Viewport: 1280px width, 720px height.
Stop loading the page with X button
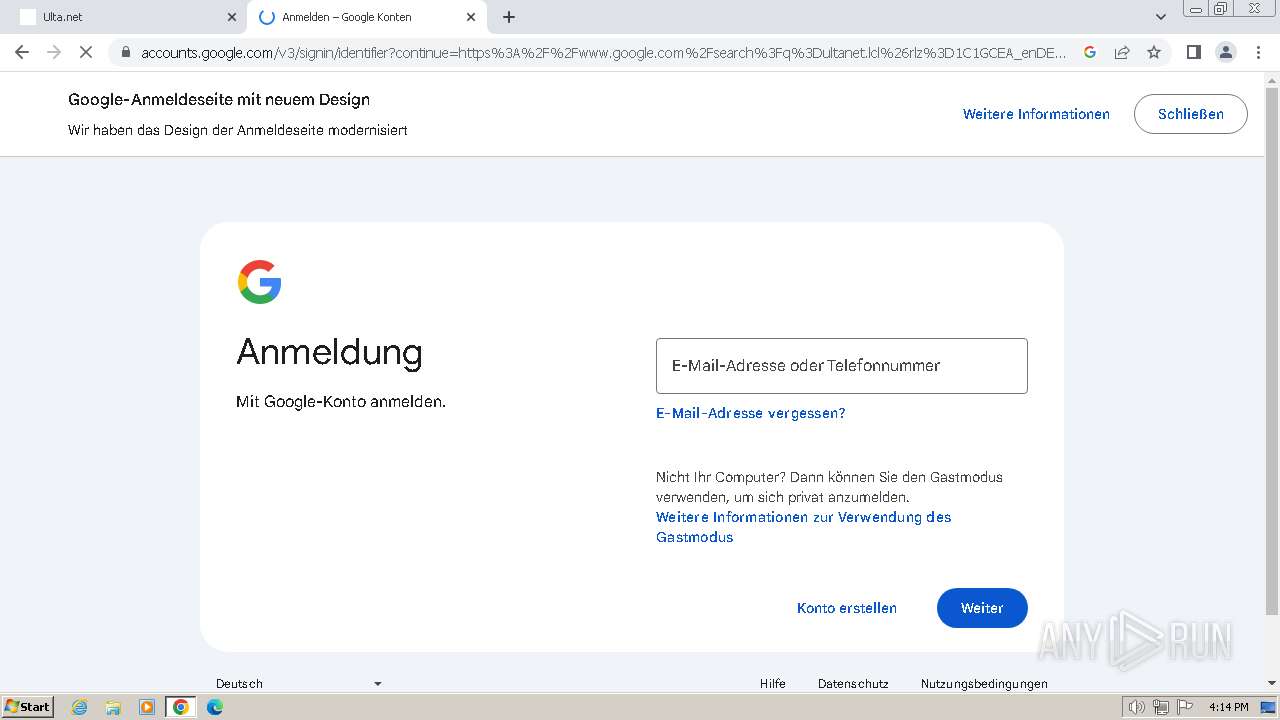86,52
